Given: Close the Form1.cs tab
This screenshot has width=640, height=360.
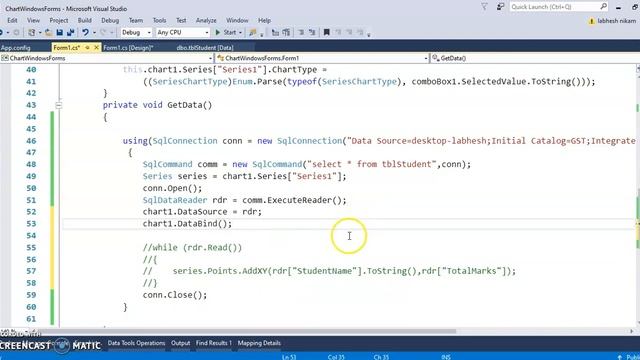Looking at the screenshot, I should (96, 48).
